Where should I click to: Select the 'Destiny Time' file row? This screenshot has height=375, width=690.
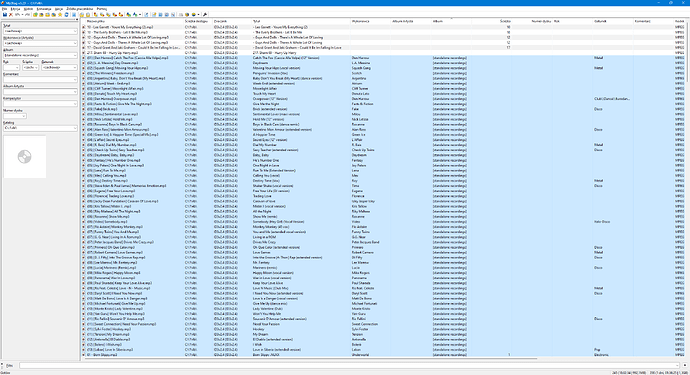383,180
